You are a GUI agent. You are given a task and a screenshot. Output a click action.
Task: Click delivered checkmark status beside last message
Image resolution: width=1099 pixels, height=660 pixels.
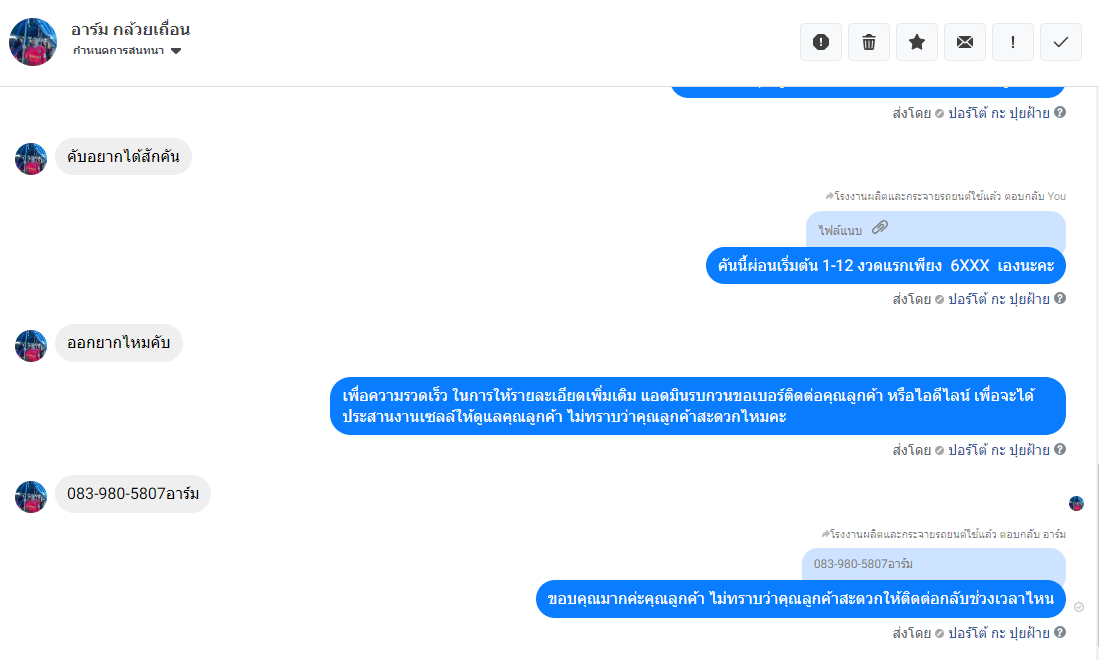point(1079,607)
